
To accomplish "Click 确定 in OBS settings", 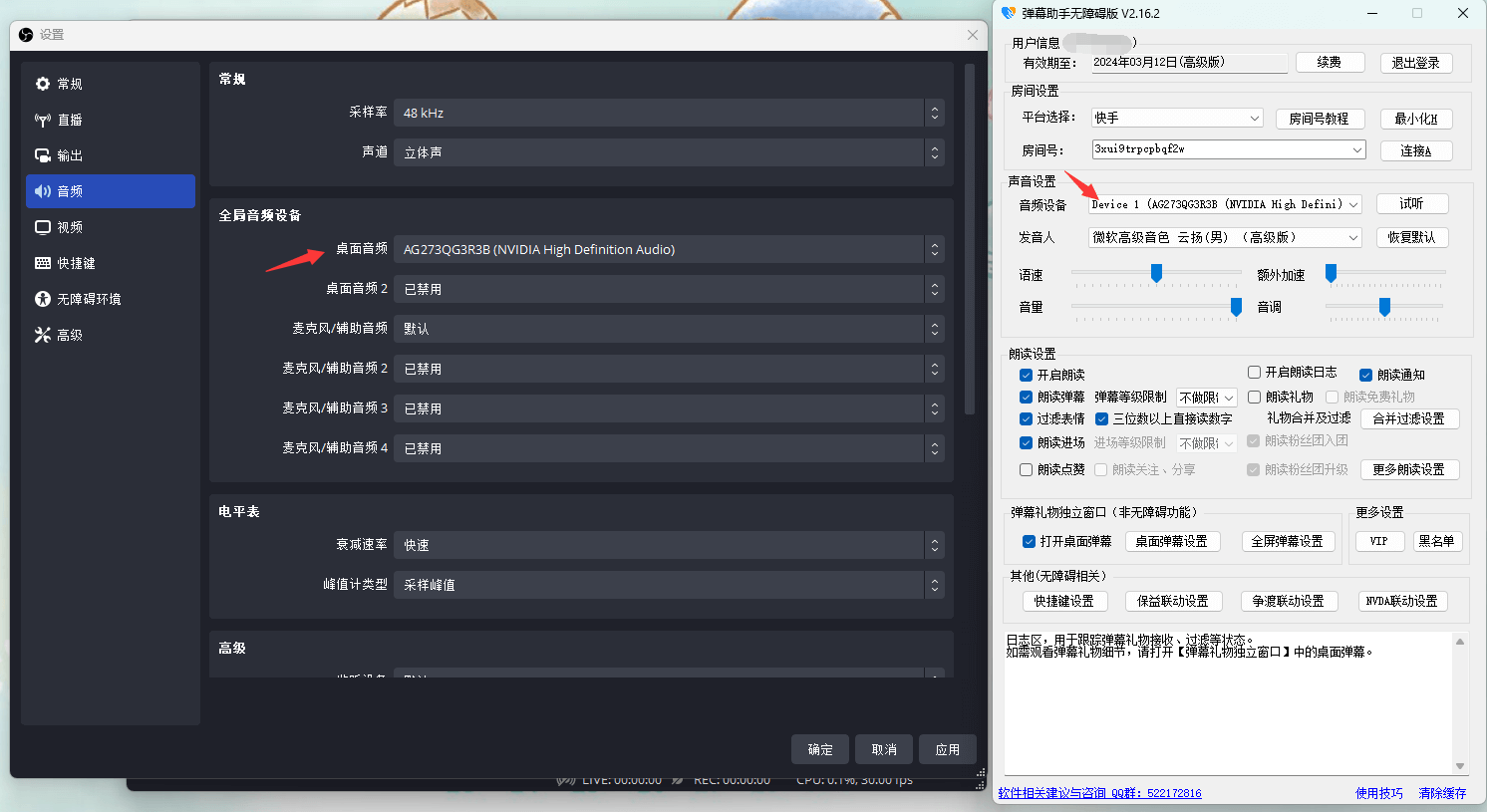I will (x=820, y=749).
